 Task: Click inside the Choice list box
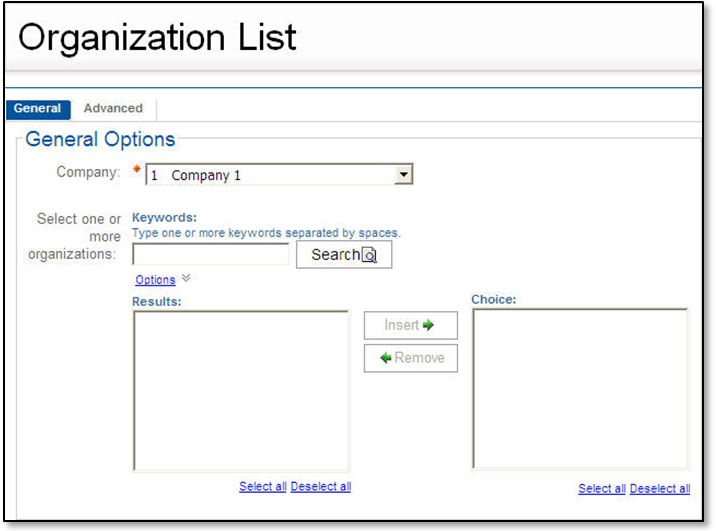coord(580,388)
